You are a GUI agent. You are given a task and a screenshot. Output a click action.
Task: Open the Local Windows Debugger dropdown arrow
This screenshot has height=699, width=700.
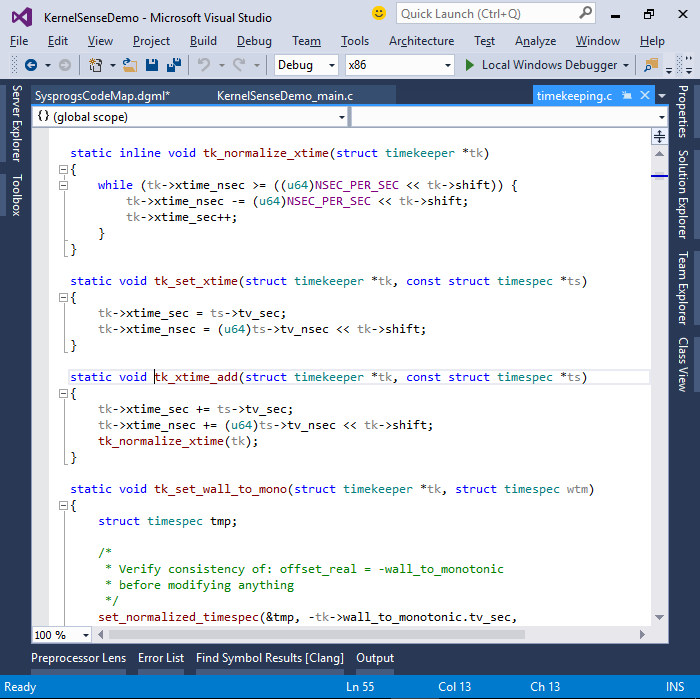click(626, 65)
